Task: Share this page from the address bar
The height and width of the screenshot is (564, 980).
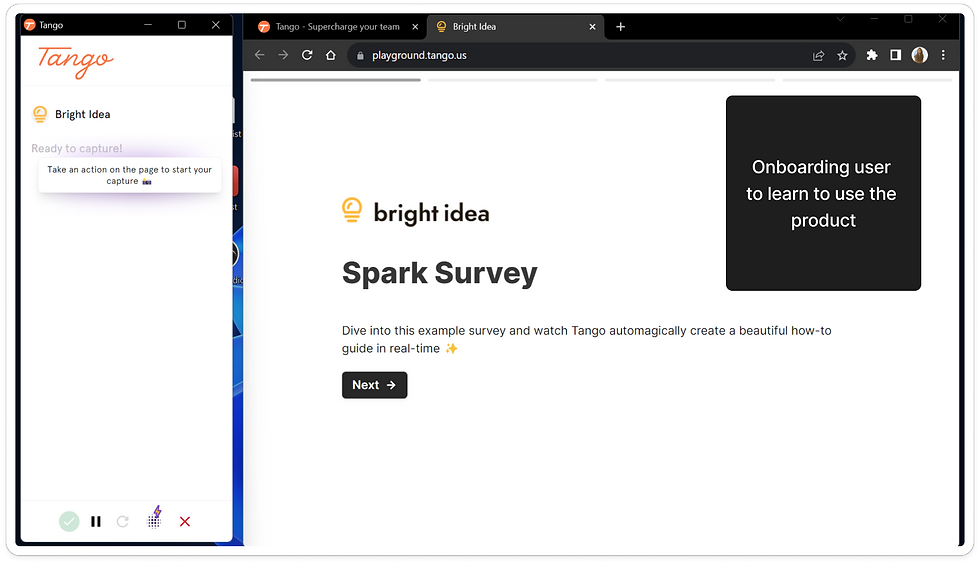Action: point(819,56)
